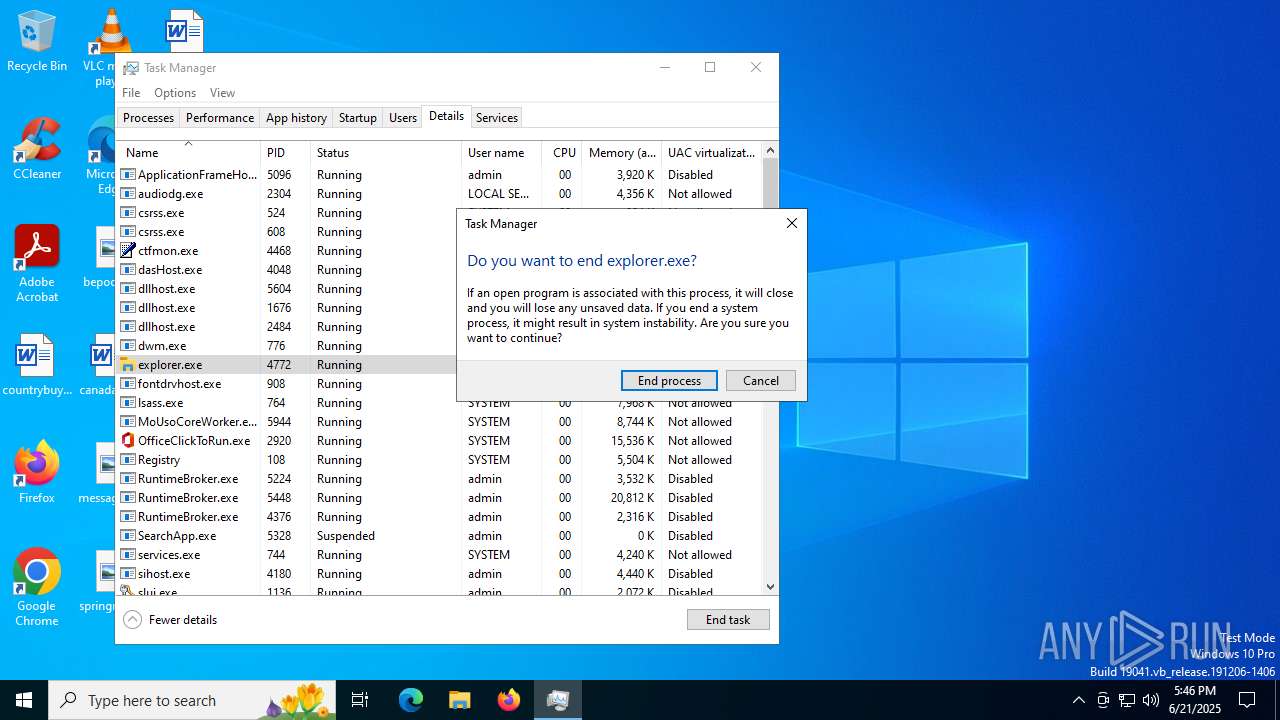This screenshot has width=1280, height=720.
Task: Select MoUsoCoreWorker.exe process row
Action: pyautogui.click(x=440, y=422)
